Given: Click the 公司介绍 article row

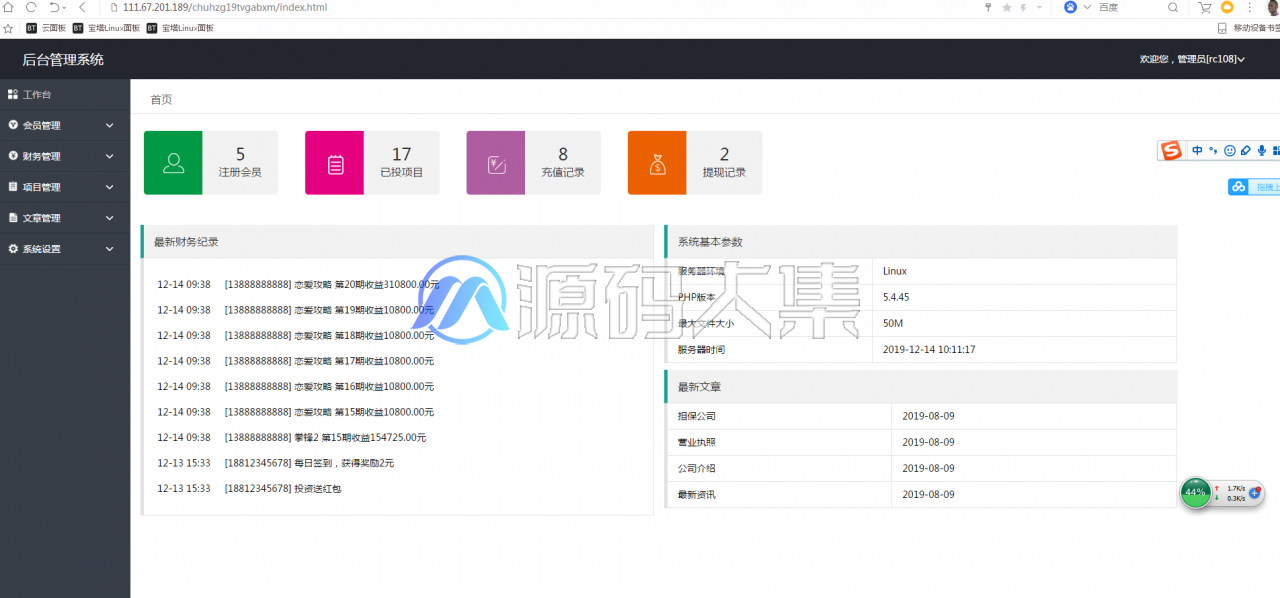Looking at the screenshot, I should (921, 468).
